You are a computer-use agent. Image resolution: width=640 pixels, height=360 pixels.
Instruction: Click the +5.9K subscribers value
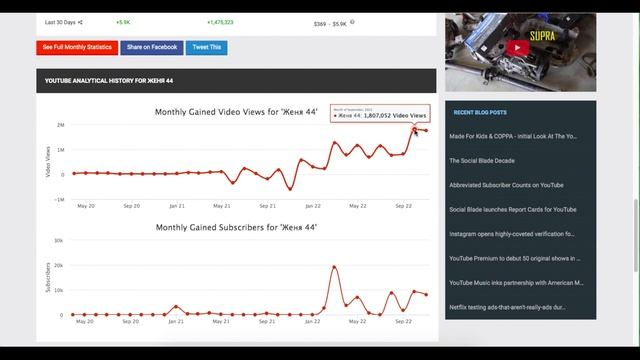coord(123,22)
